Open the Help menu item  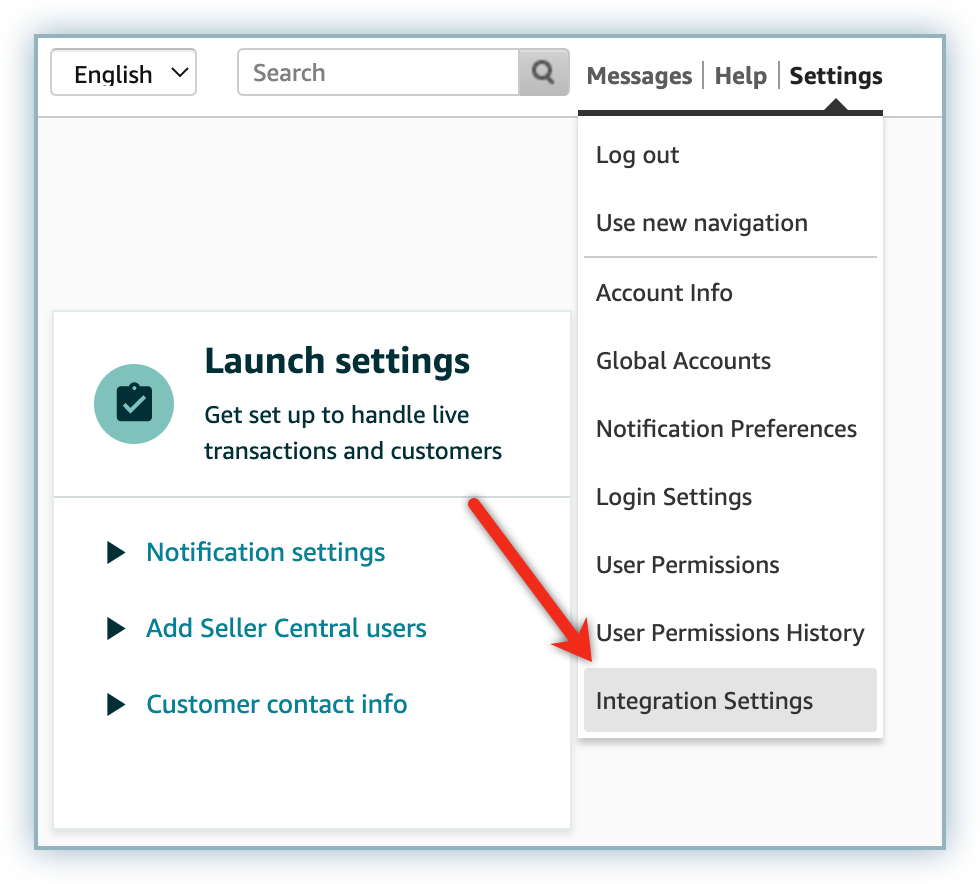pyautogui.click(x=741, y=76)
